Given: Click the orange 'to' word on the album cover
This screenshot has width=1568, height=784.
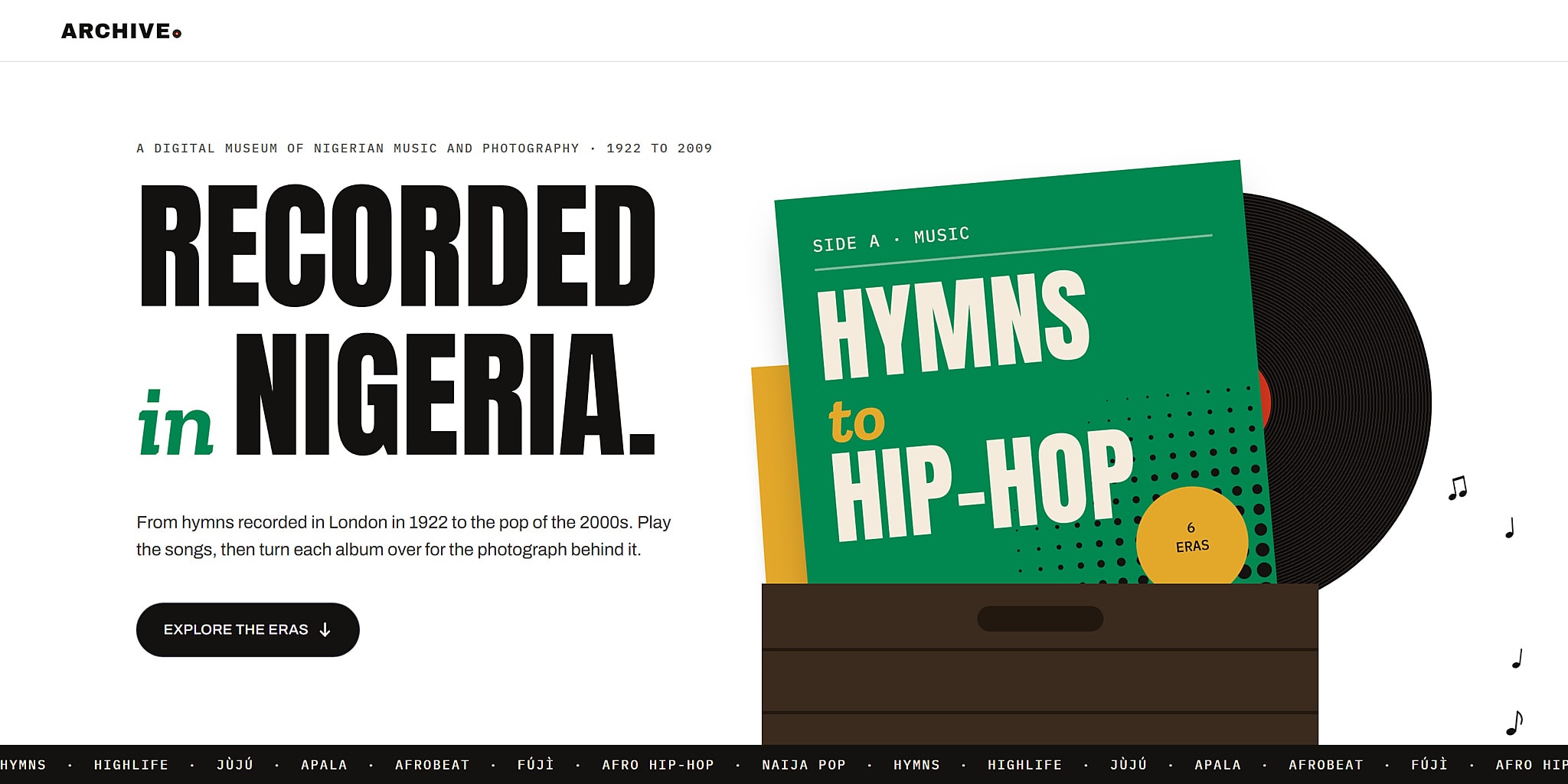Looking at the screenshot, I should pos(856,421).
